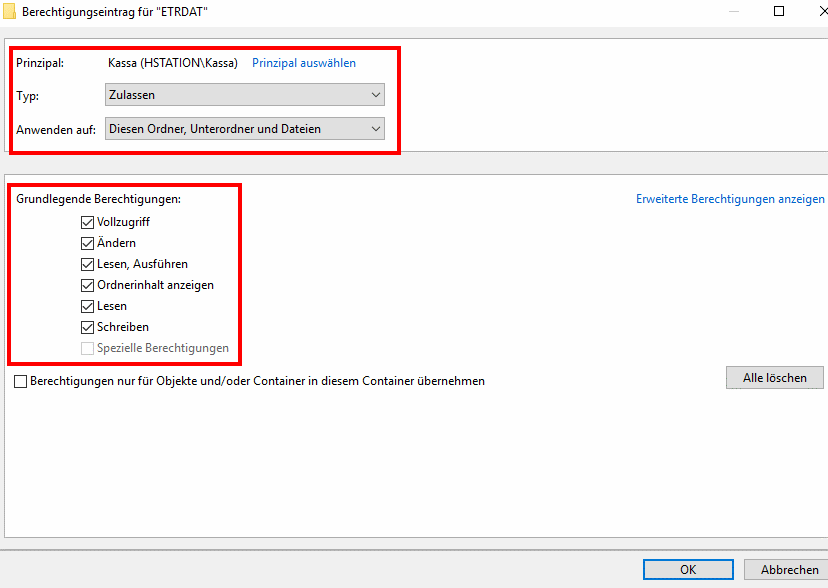Click the folder icon in title bar

9,10
